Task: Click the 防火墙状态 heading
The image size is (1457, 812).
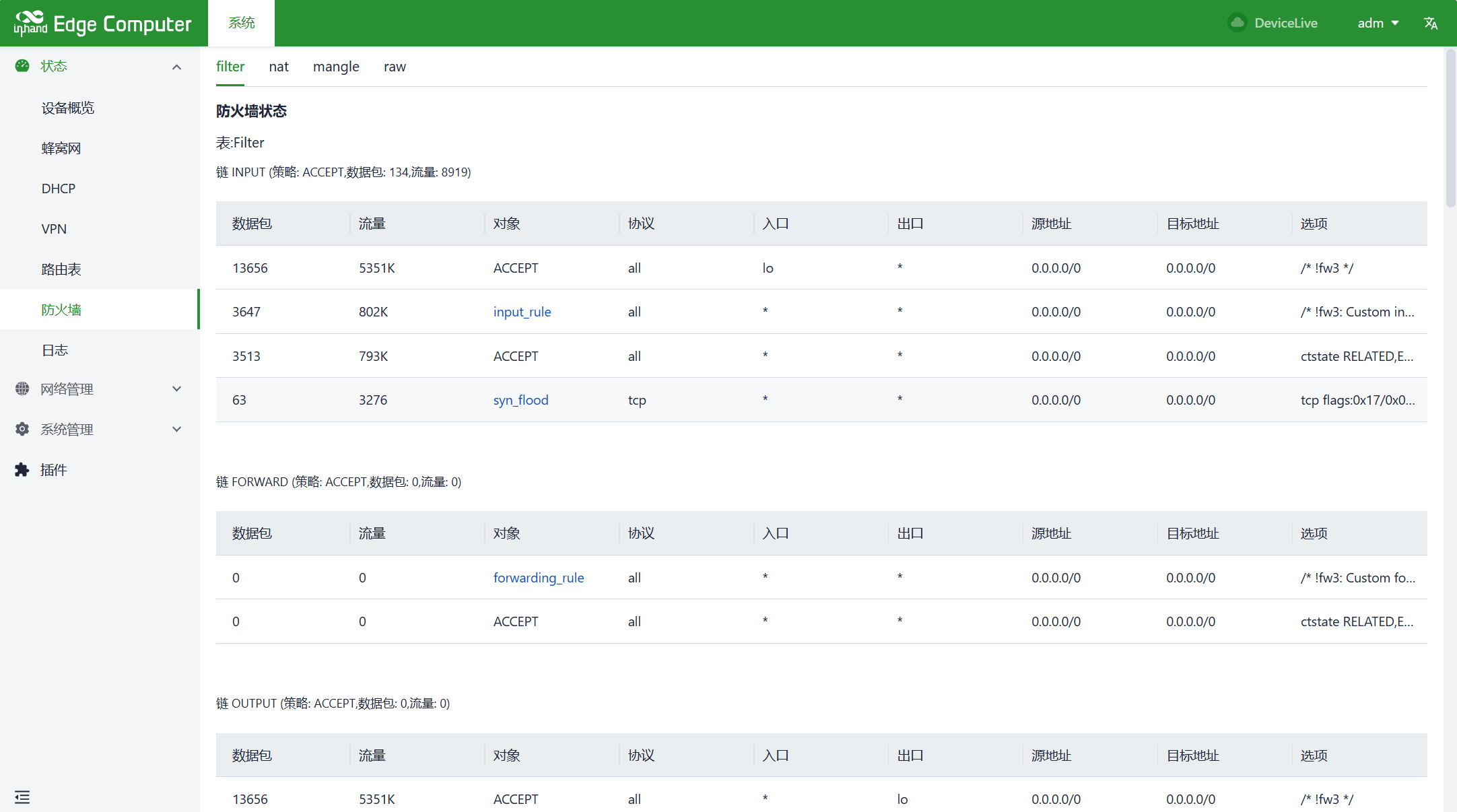Action: (251, 111)
